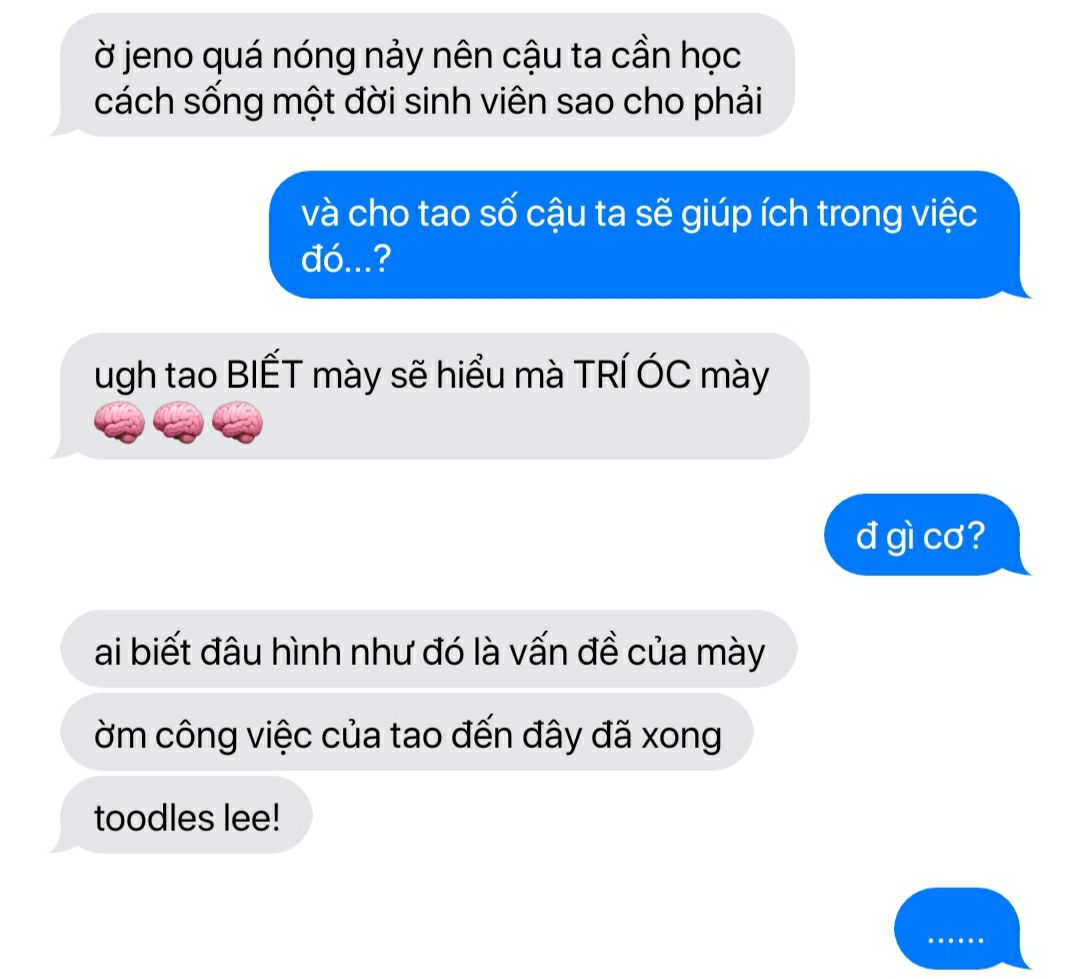The height and width of the screenshot is (979, 1080).
Task: Click the word 'toodles' in the last gray bubble
Action: 154,818
